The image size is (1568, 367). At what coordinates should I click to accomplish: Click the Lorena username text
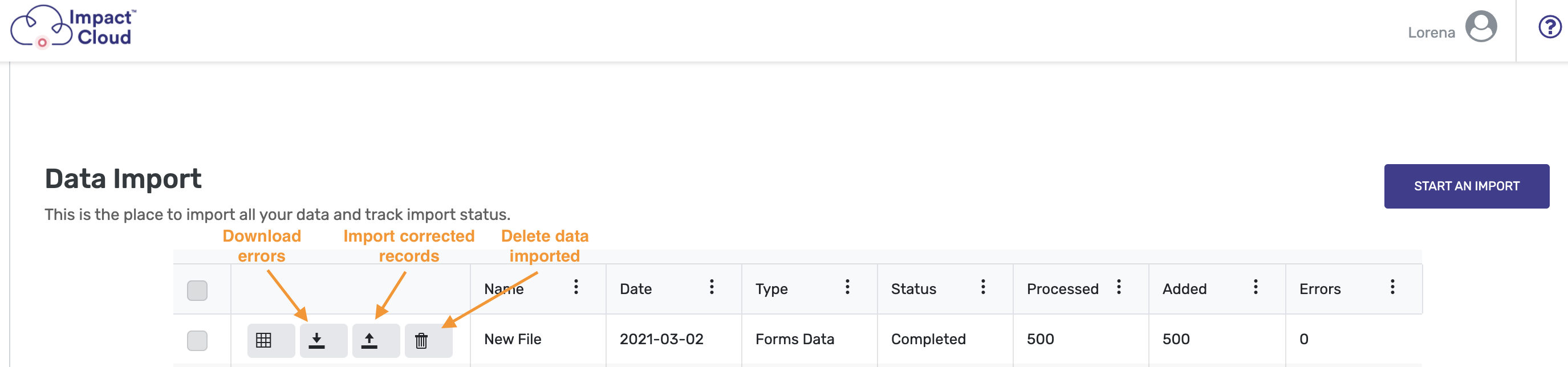click(x=1431, y=32)
